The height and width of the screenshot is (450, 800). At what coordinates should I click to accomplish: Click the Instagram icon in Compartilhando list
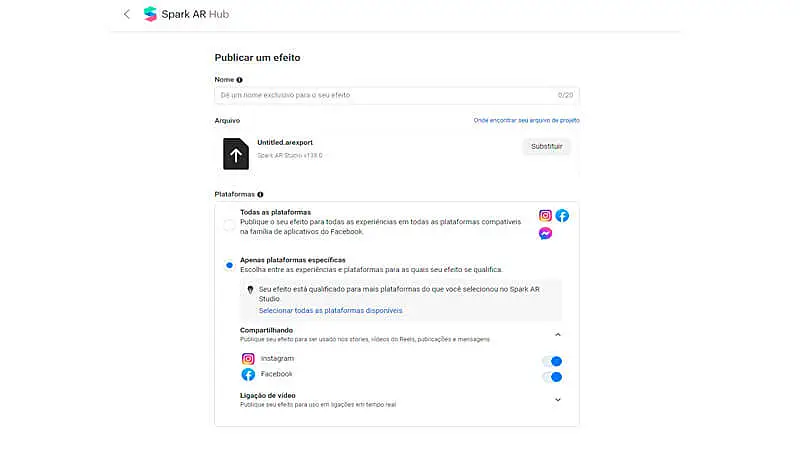(248, 359)
